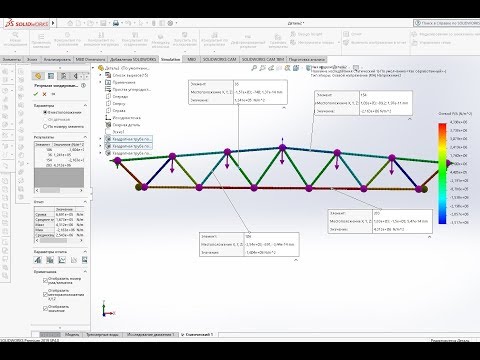Click the Print icon

point(116,23)
